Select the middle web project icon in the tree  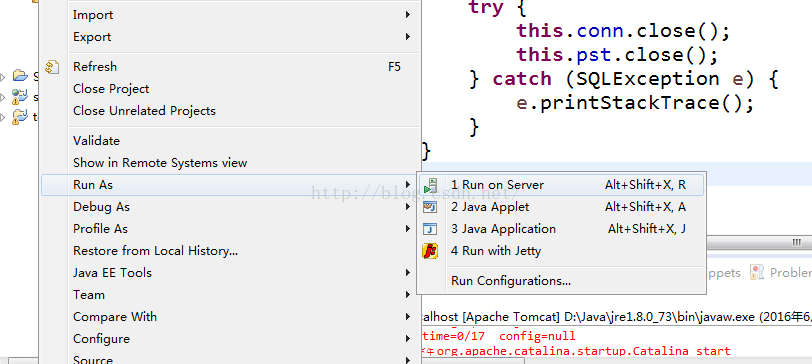(20, 96)
